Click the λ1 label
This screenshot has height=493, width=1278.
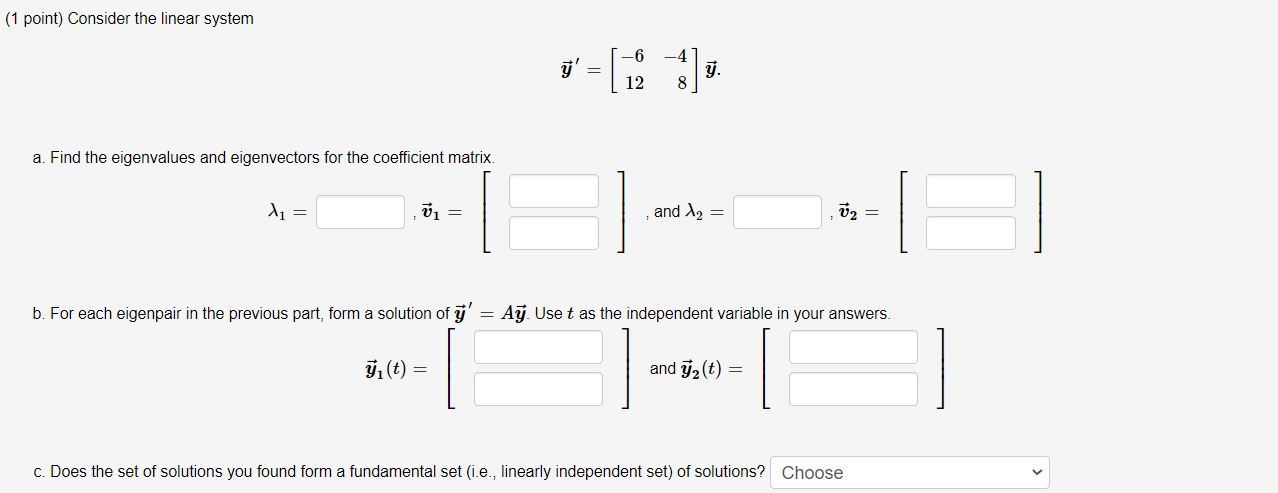pos(287,212)
